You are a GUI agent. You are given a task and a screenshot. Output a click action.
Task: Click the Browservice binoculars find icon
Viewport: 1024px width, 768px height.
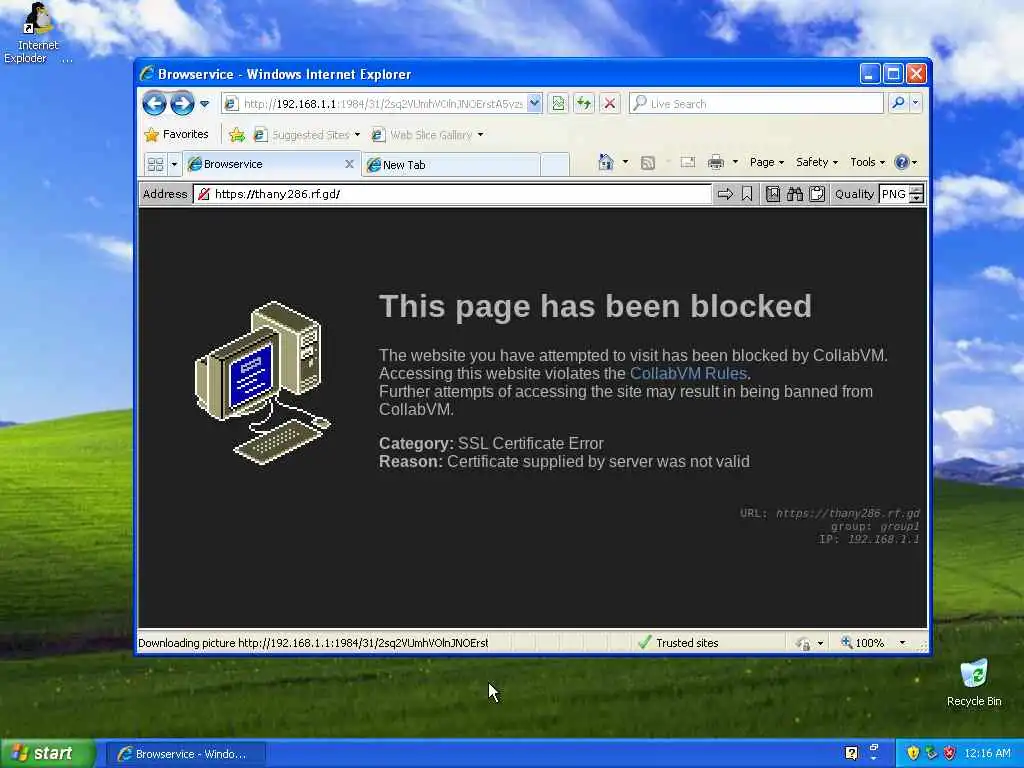[795, 194]
